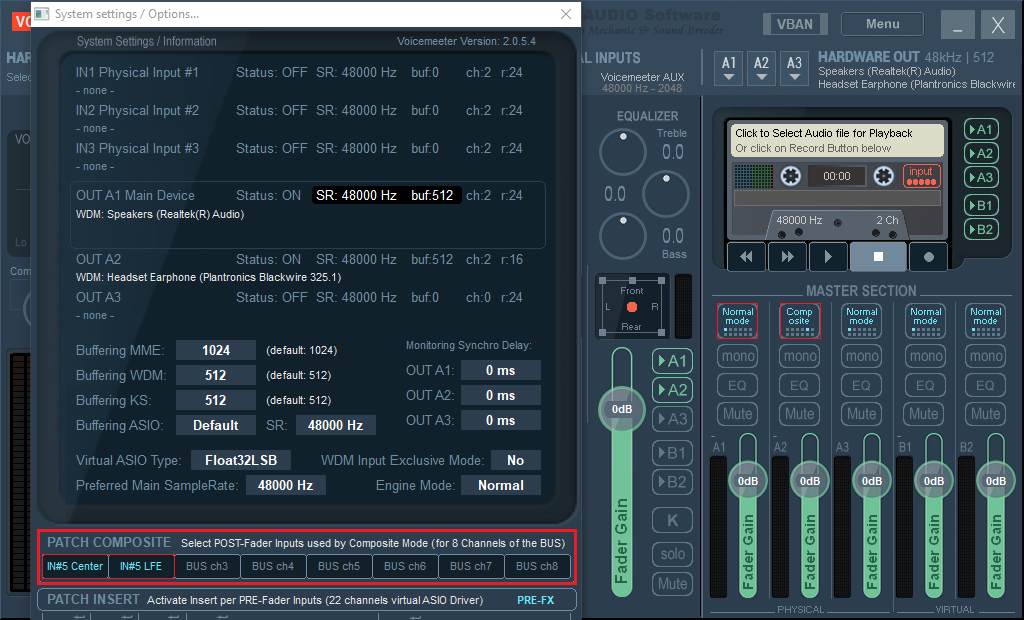Stop the cassette recorder
The width and height of the screenshot is (1024, 620).
point(878,257)
